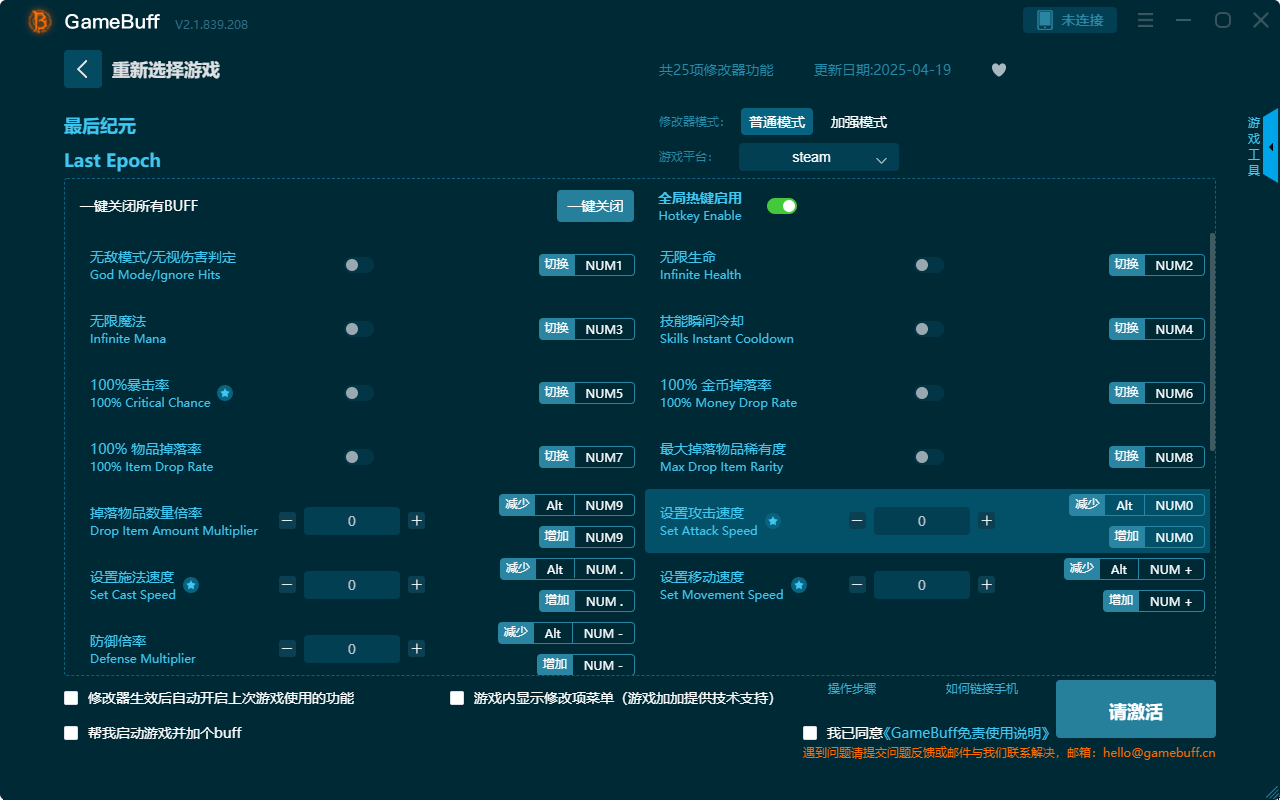
Task: Increase Defense Multiplier with plus
Action: [x=417, y=649]
